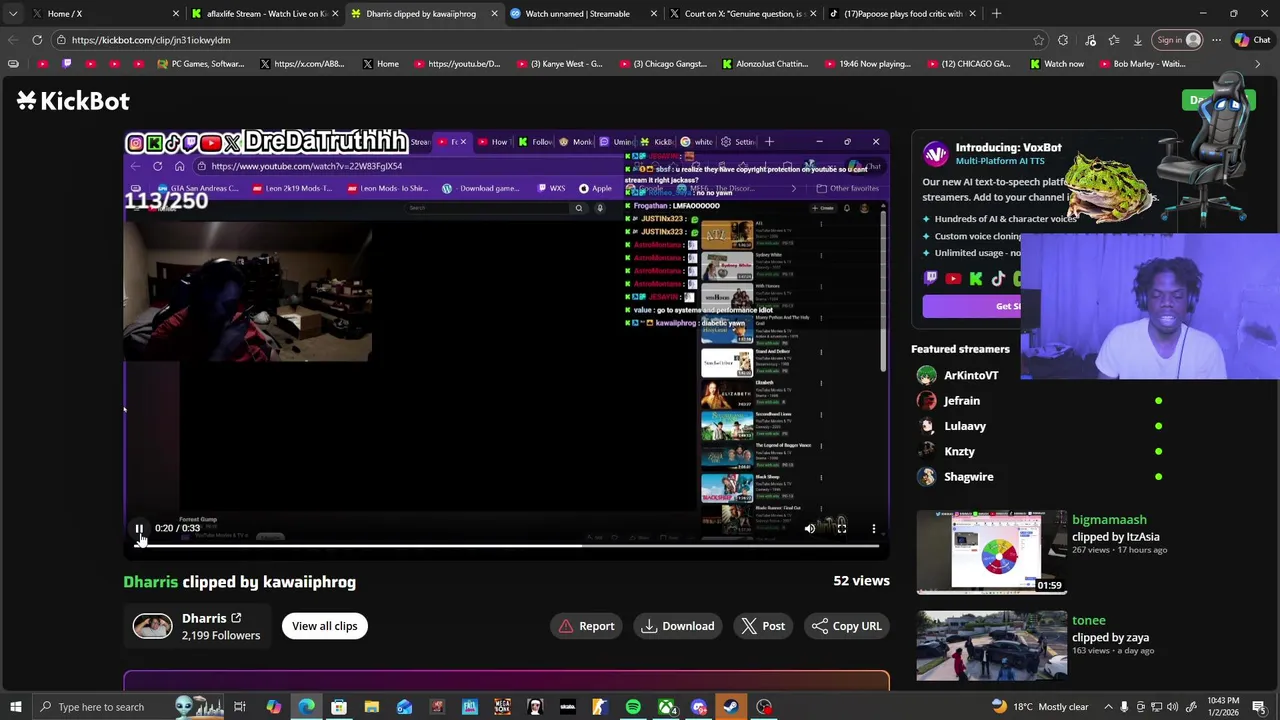Report this clip
Image resolution: width=1280 pixels, height=720 pixels.
point(587,626)
